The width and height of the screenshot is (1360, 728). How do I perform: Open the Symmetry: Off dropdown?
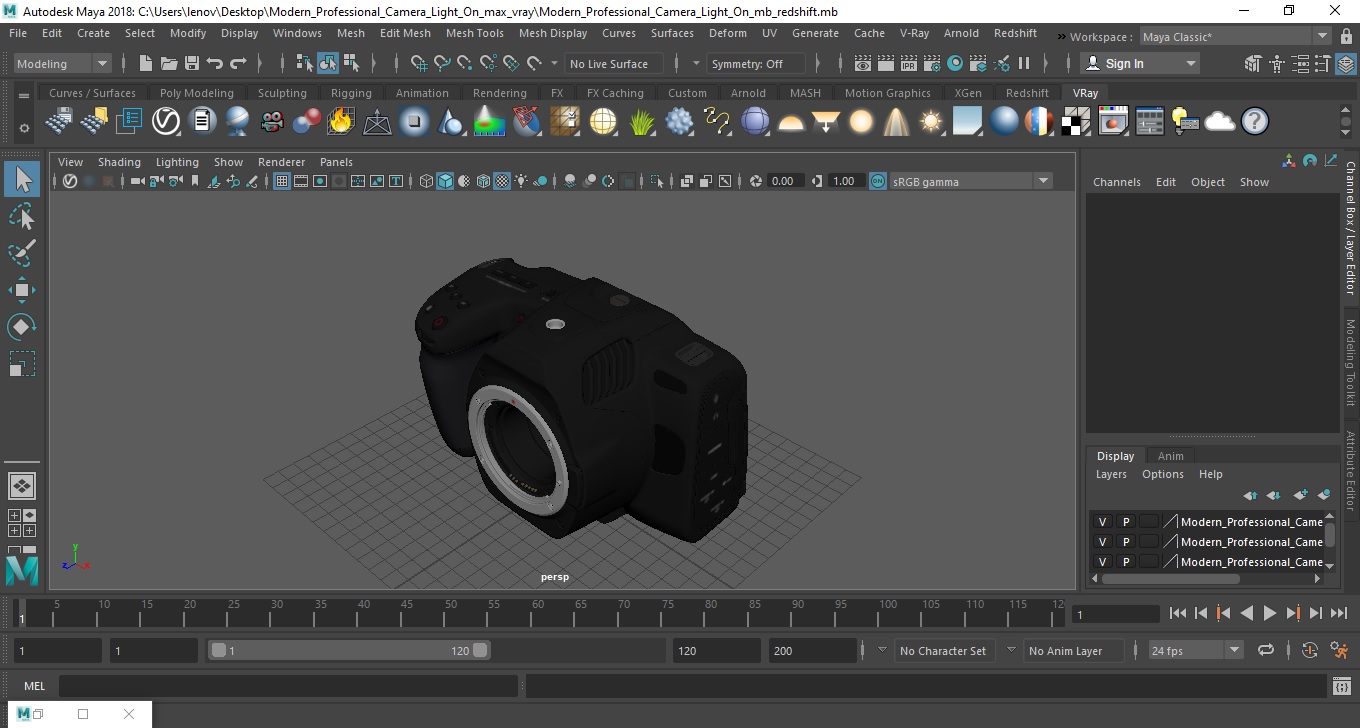point(756,63)
